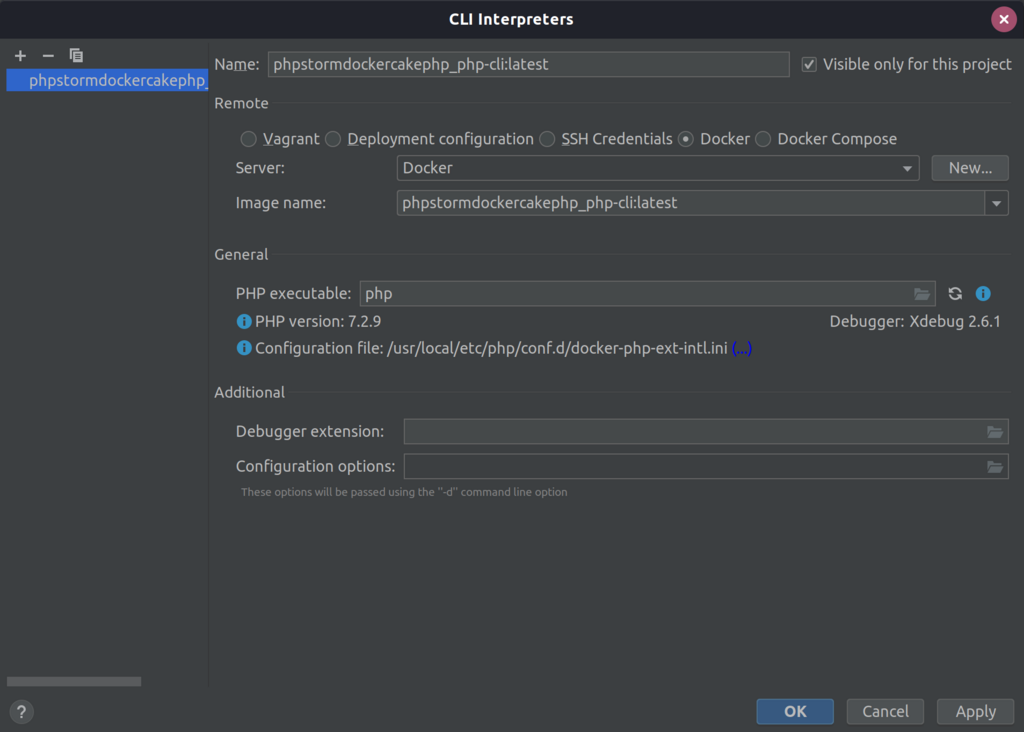
Task: Reload PHP info with the refresh icon
Action: (954, 293)
